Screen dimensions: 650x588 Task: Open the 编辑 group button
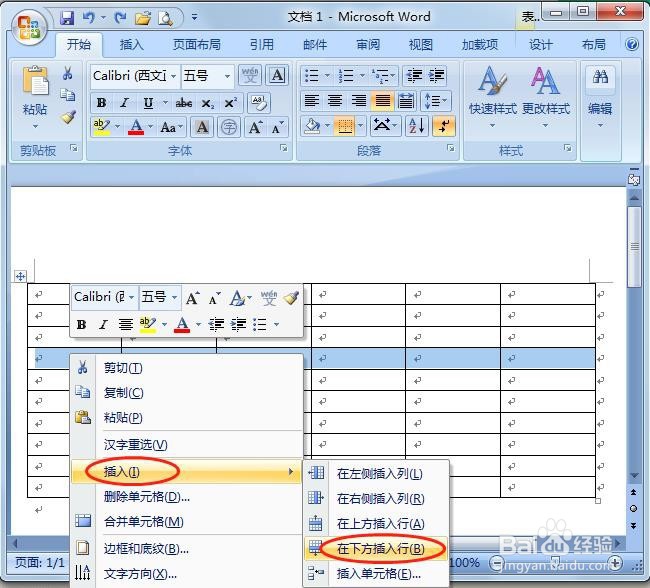(x=600, y=96)
